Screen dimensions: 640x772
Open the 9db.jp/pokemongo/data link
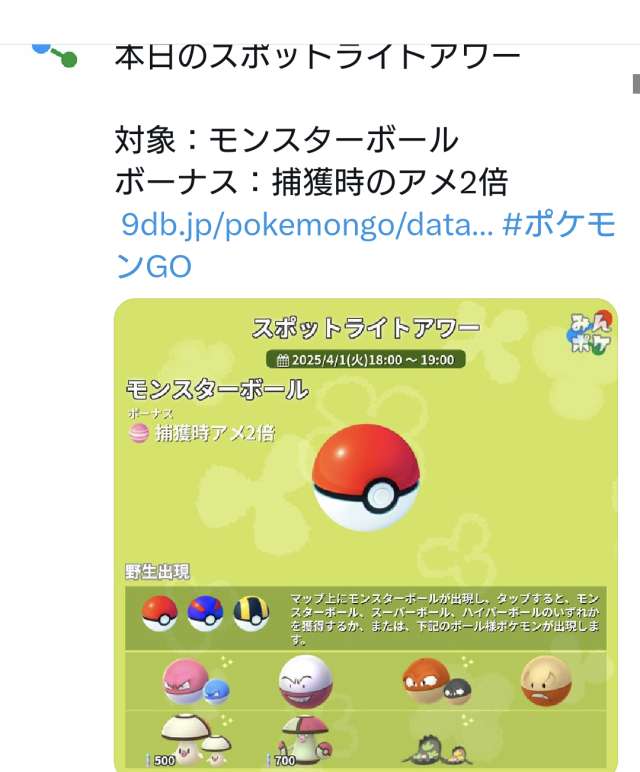307,225
